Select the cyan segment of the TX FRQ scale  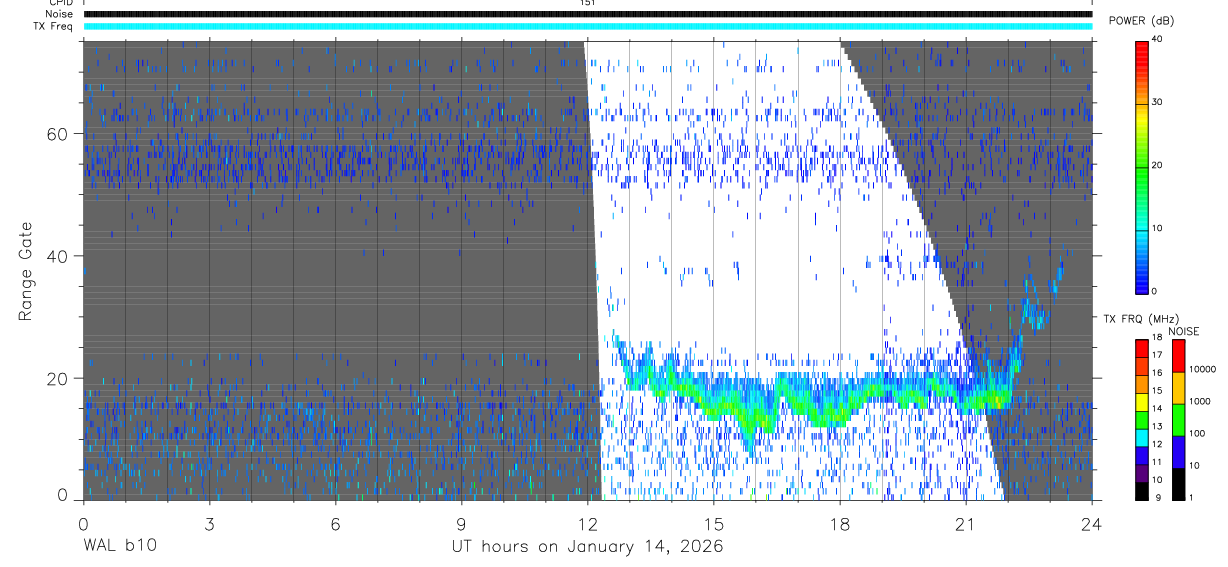click(1141, 438)
